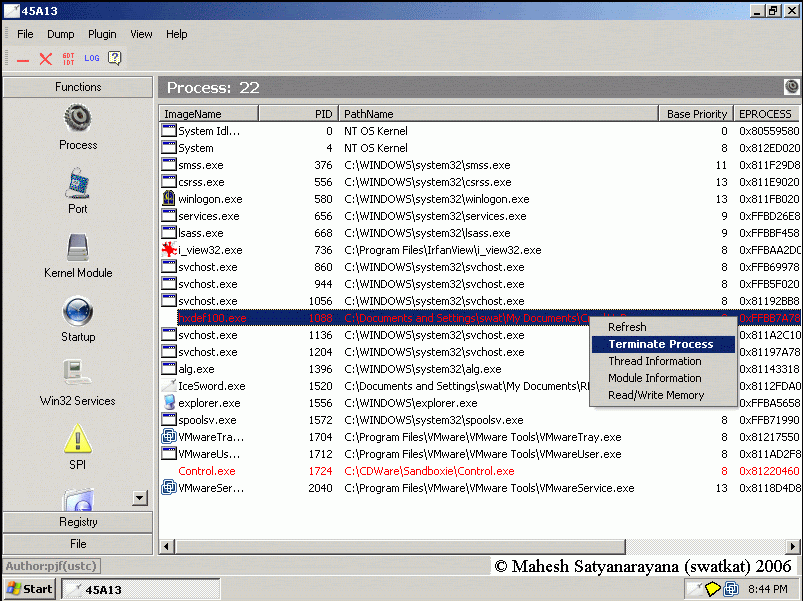Open the Process function icon
Image resolution: width=803 pixels, height=601 pixels.
(x=78, y=118)
